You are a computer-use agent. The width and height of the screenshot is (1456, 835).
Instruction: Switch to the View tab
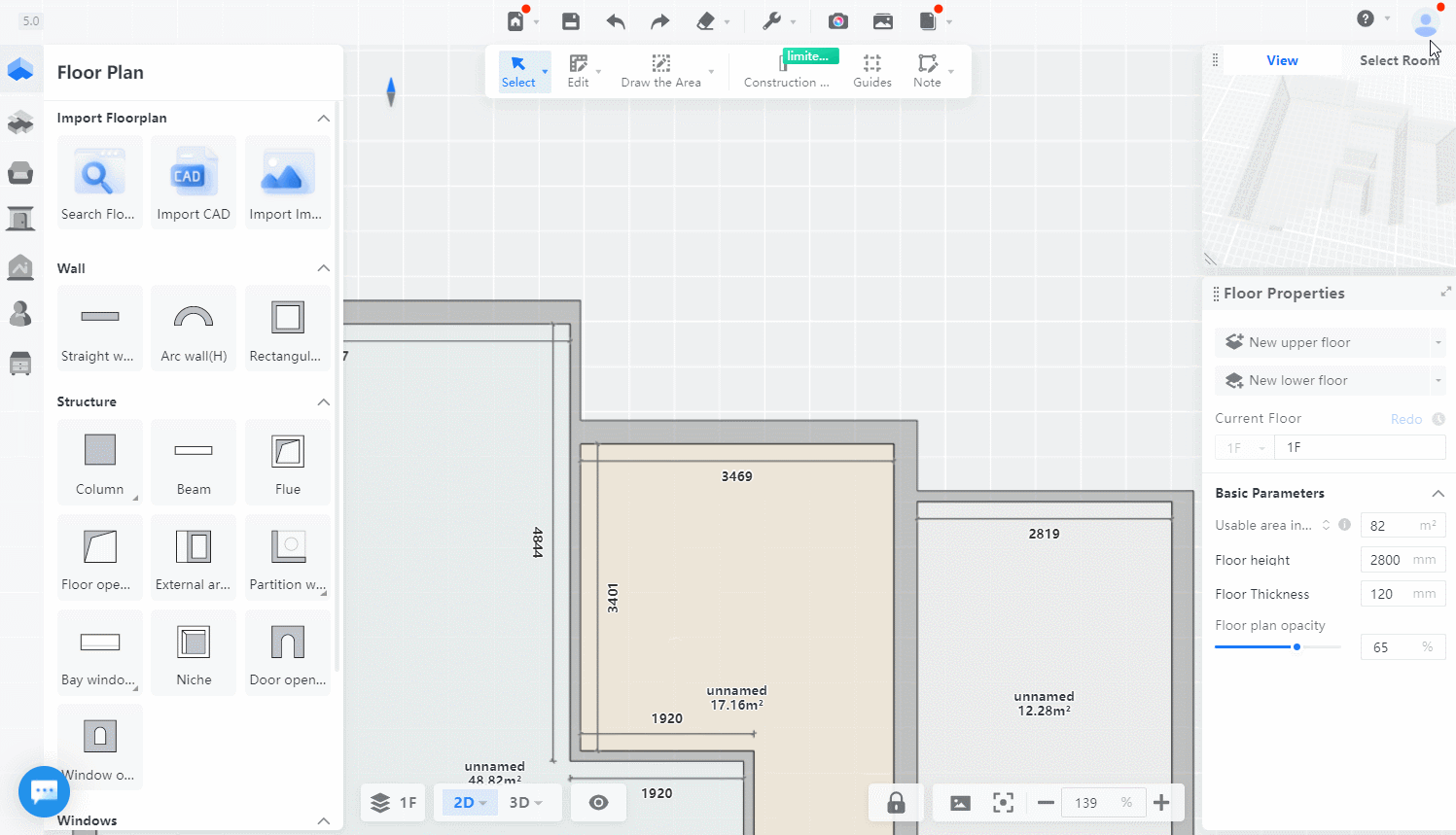pyautogui.click(x=1282, y=60)
